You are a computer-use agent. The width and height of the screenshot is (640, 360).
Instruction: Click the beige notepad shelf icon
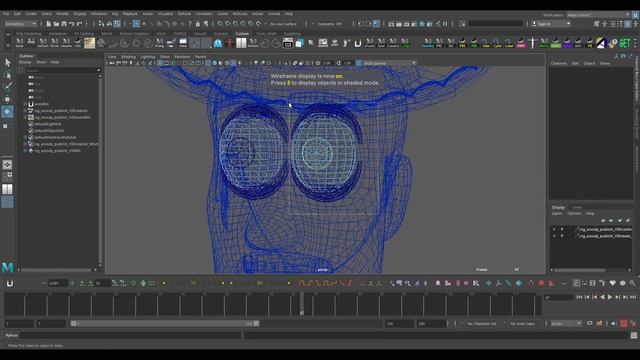[x=89, y=43]
